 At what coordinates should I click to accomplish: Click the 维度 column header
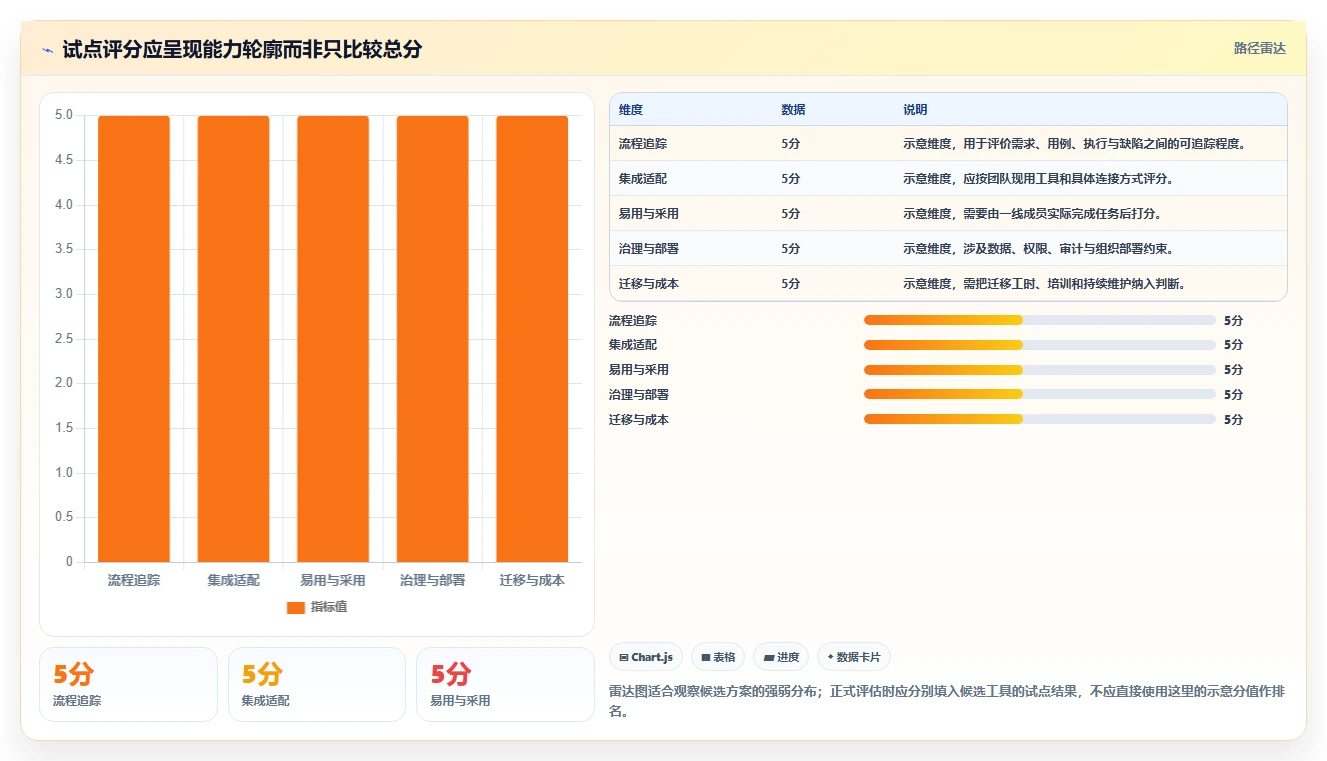point(631,109)
